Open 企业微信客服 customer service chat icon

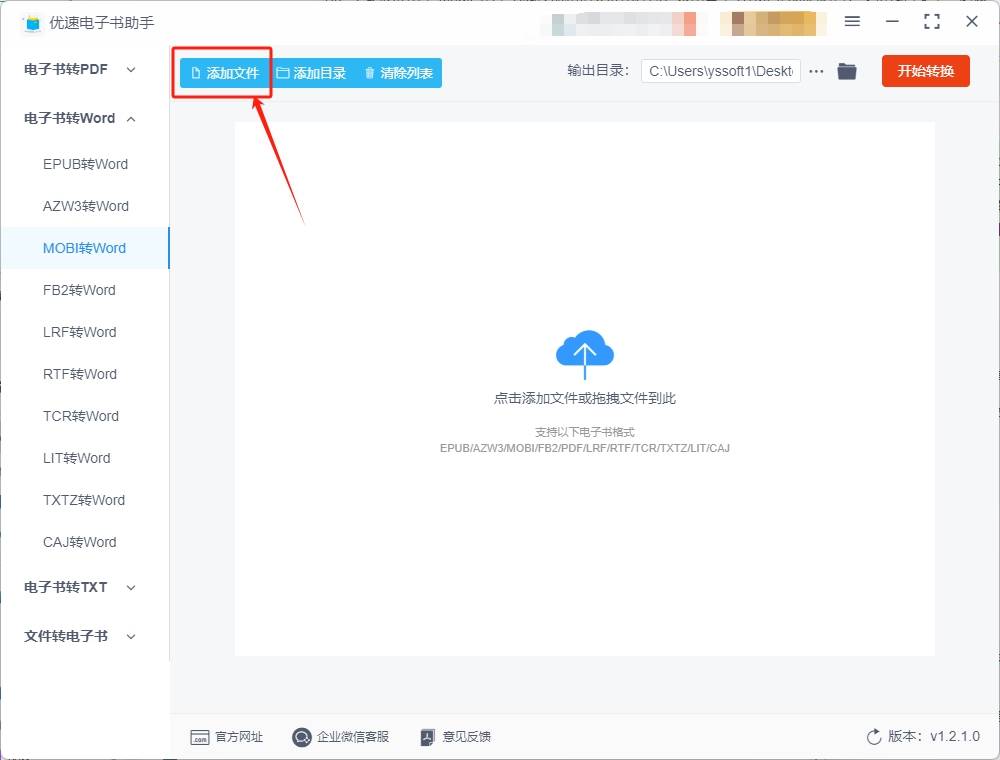(x=301, y=737)
